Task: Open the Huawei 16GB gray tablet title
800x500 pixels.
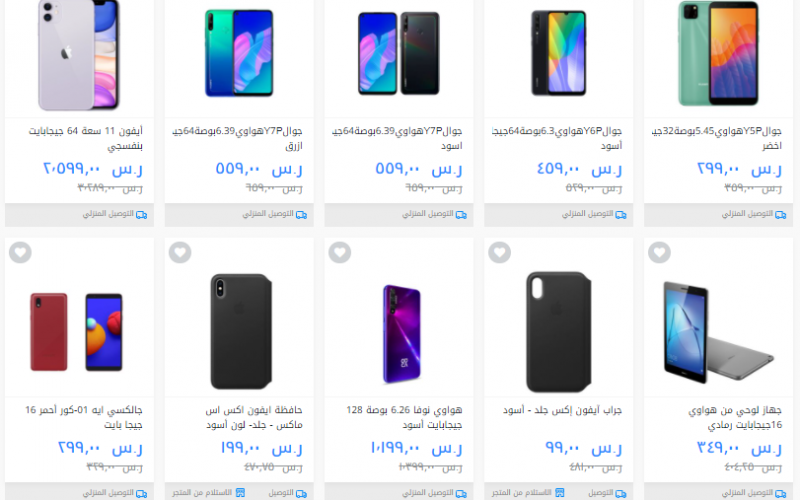Action: pyautogui.click(x=735, y=417)
